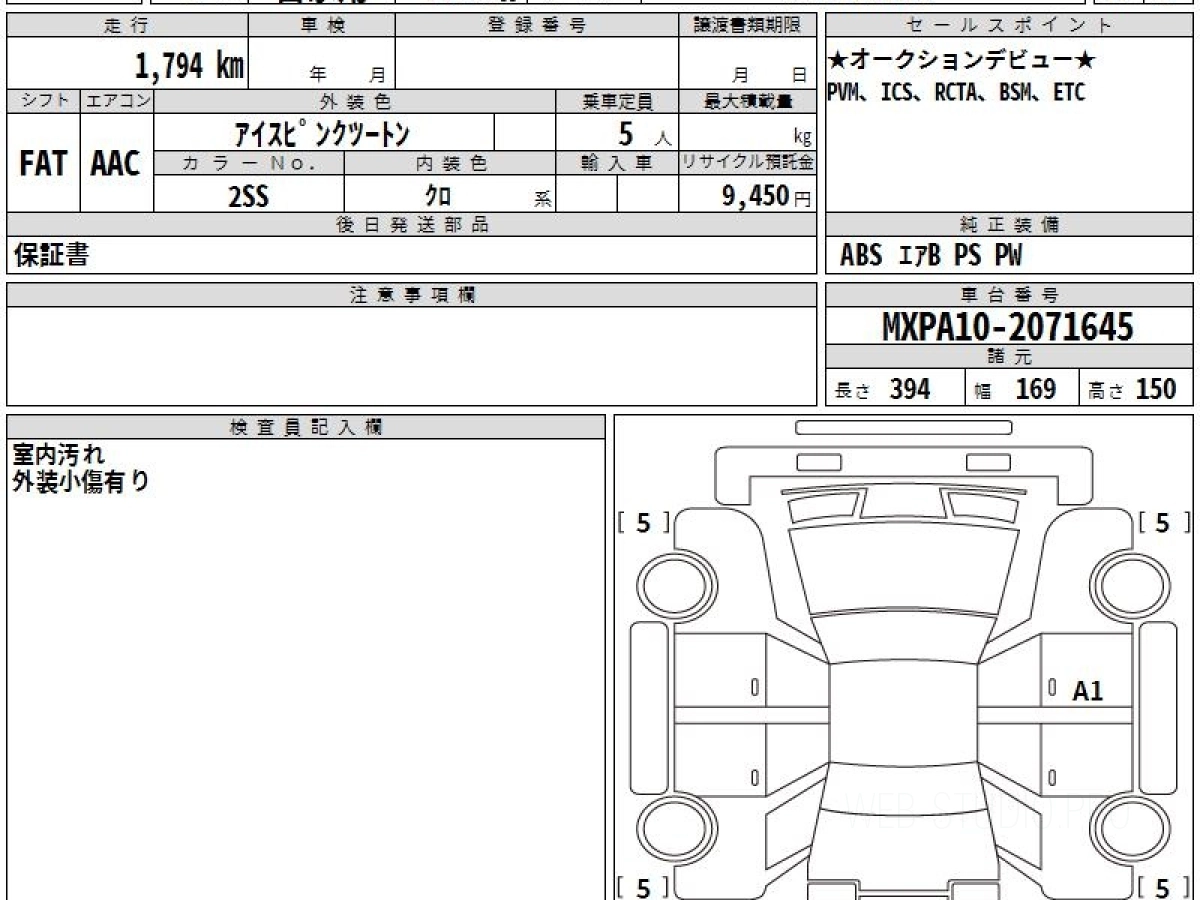Click the 純正装備 header
Screen dimensions: 1200x900
coord(1010,225)
